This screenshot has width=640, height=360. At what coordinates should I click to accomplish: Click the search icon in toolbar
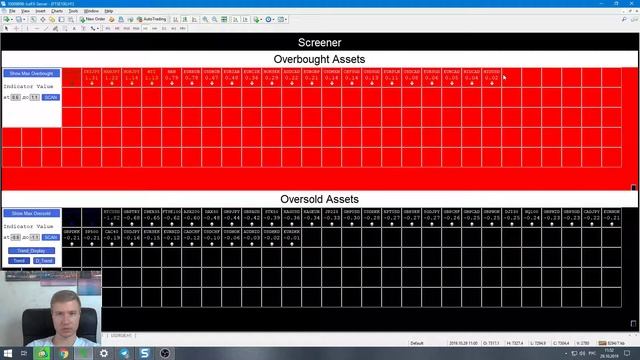624,19
